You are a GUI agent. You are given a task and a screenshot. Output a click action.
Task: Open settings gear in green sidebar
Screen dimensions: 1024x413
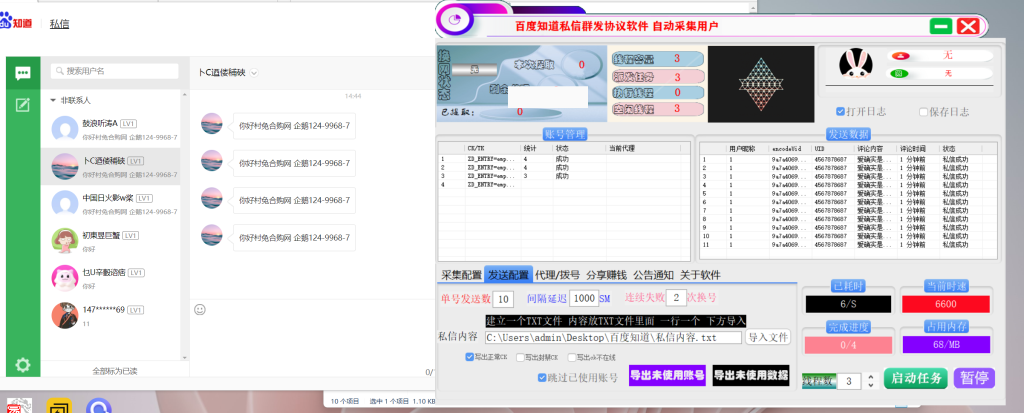(x=21, y=365)
